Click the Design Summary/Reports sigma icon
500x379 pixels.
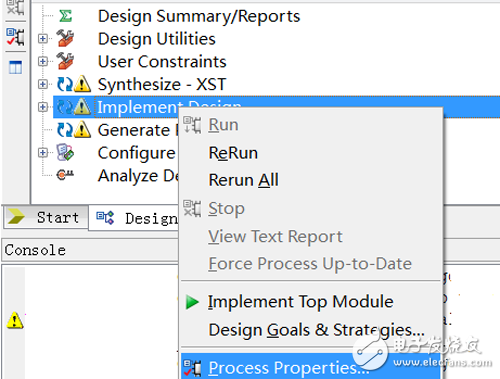coord(65,16)
